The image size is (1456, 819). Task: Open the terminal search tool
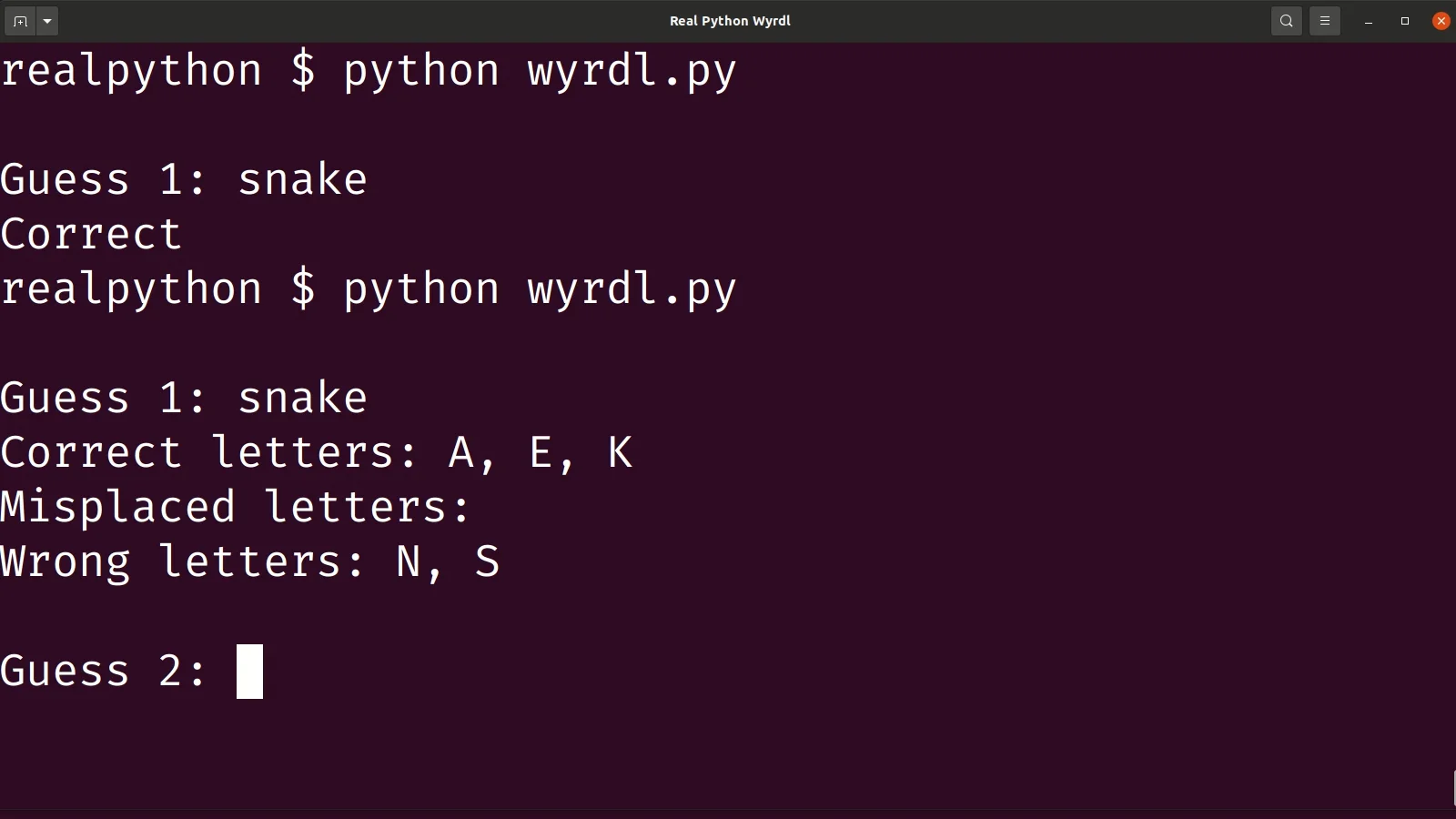click(1286, 21)
